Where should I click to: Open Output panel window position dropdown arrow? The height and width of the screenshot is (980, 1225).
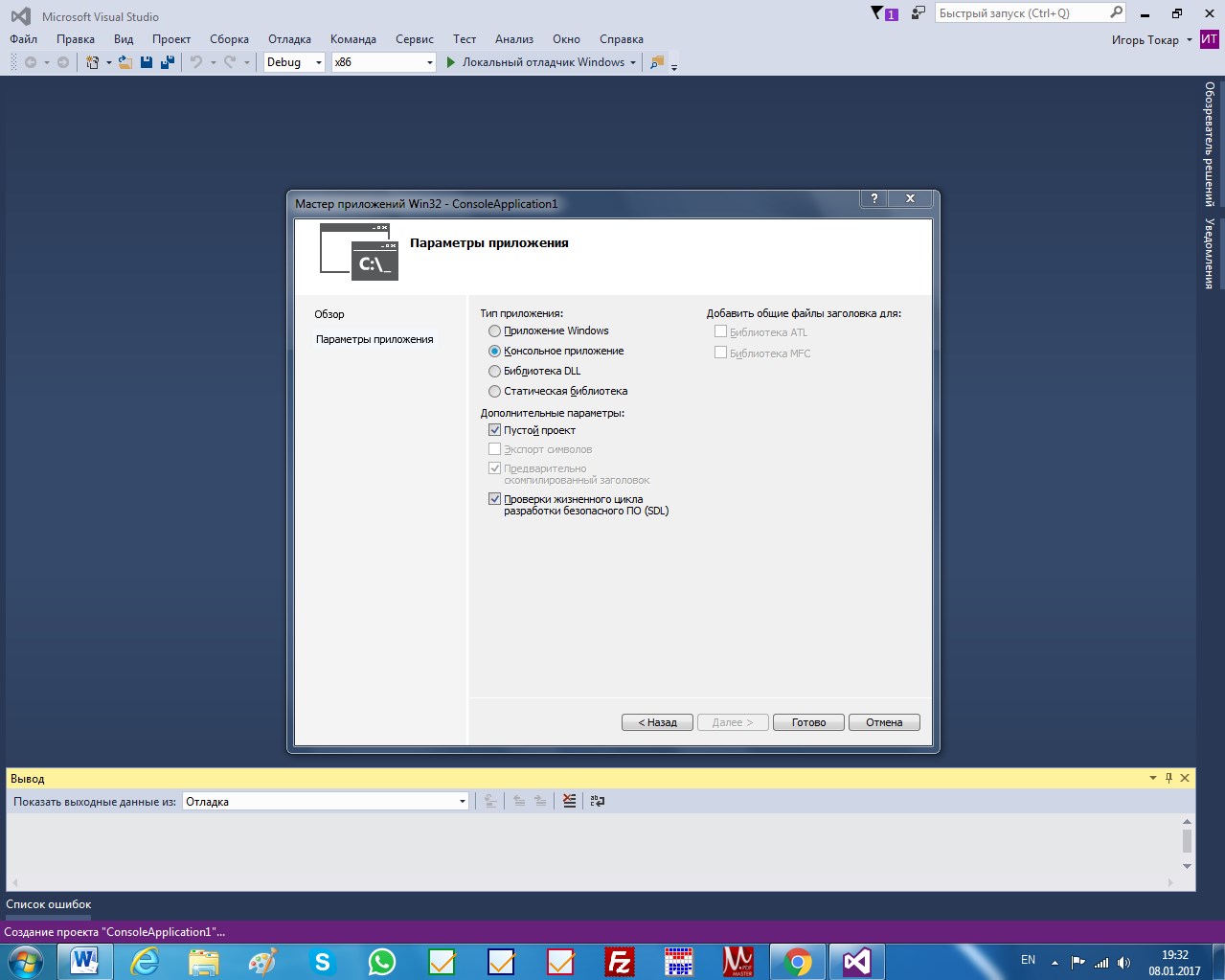pos(1152,778)
